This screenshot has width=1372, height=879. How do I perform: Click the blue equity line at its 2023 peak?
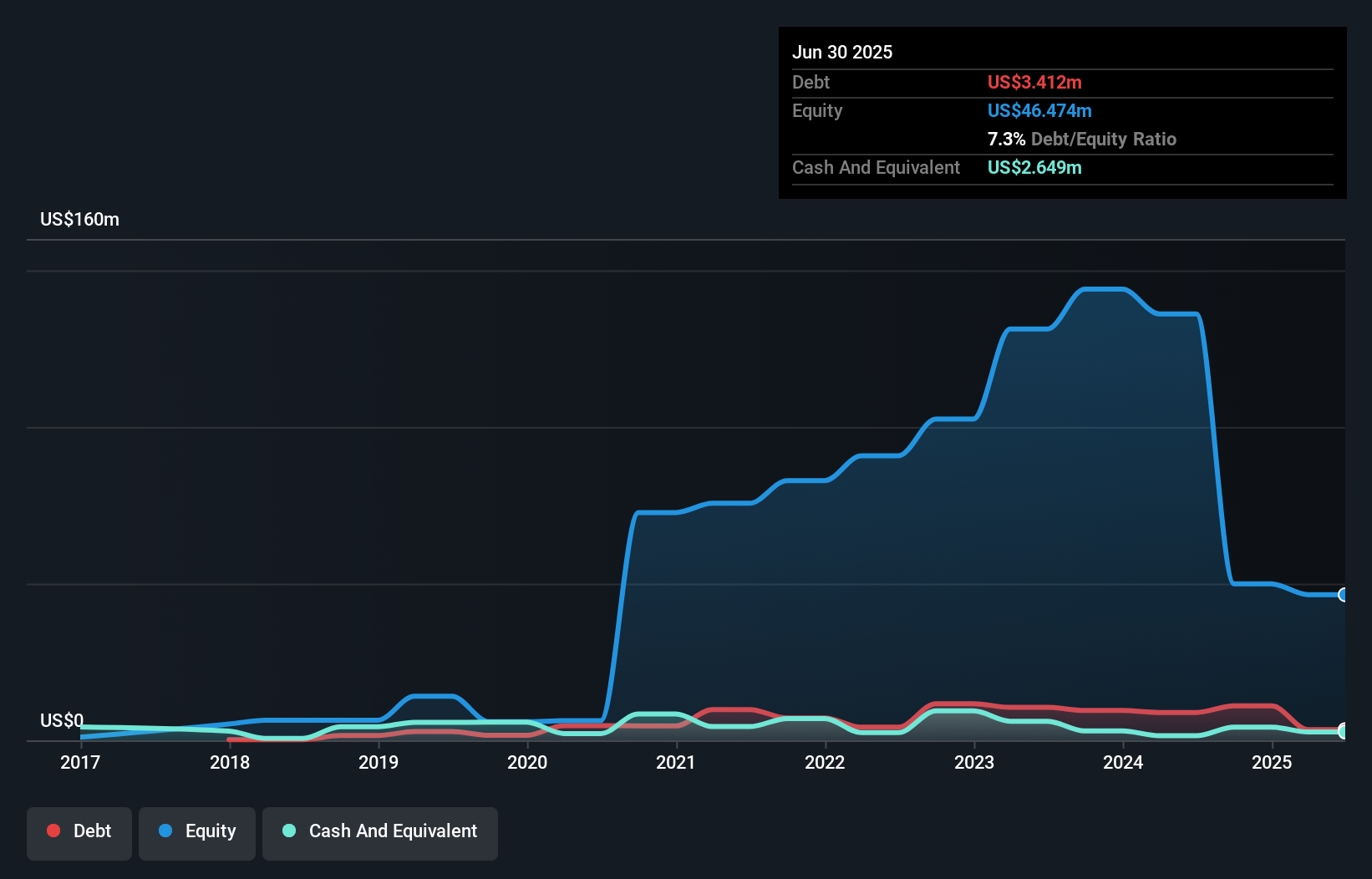click(x=1103, y=288)
